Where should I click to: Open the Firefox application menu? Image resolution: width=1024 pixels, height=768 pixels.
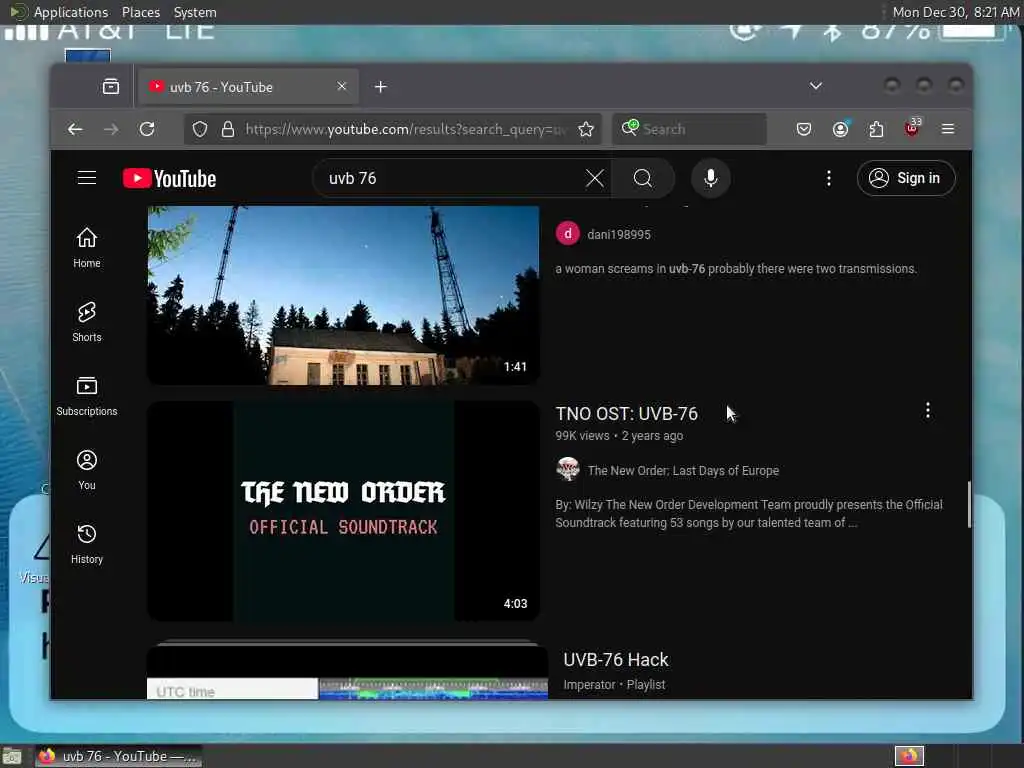pyautogui.click(x=948, y=129)
